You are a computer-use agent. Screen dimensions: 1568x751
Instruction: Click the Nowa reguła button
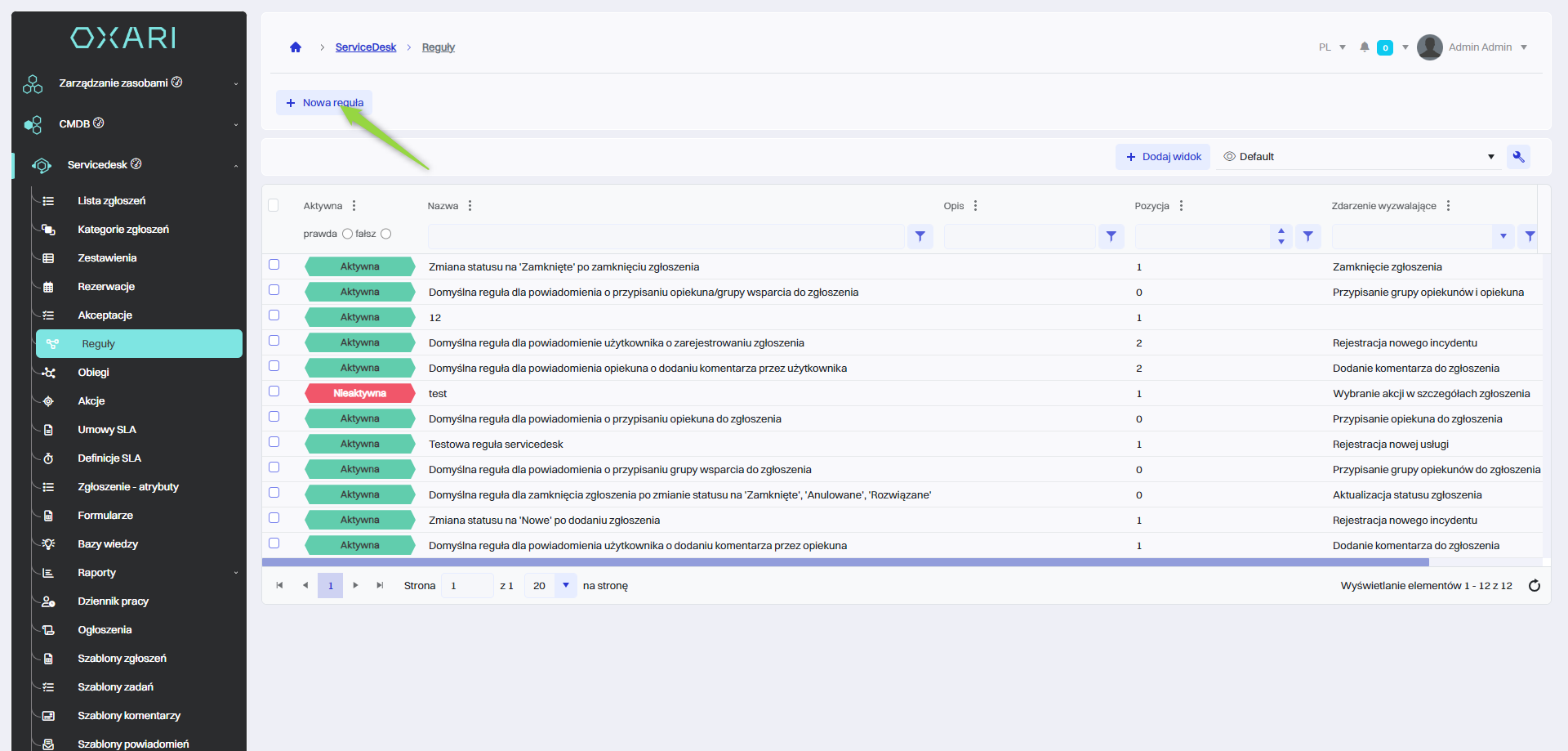[324, 103]
